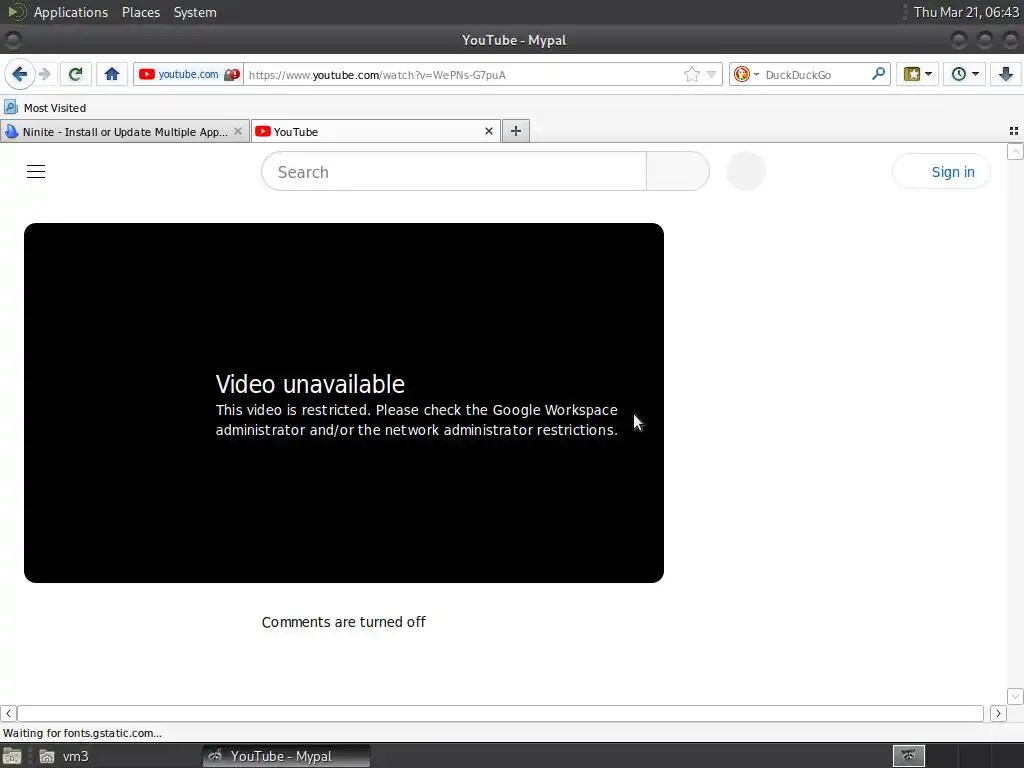Click the YouTube Search field
The height and width of the screenshot is (768, 1024).
454,172
